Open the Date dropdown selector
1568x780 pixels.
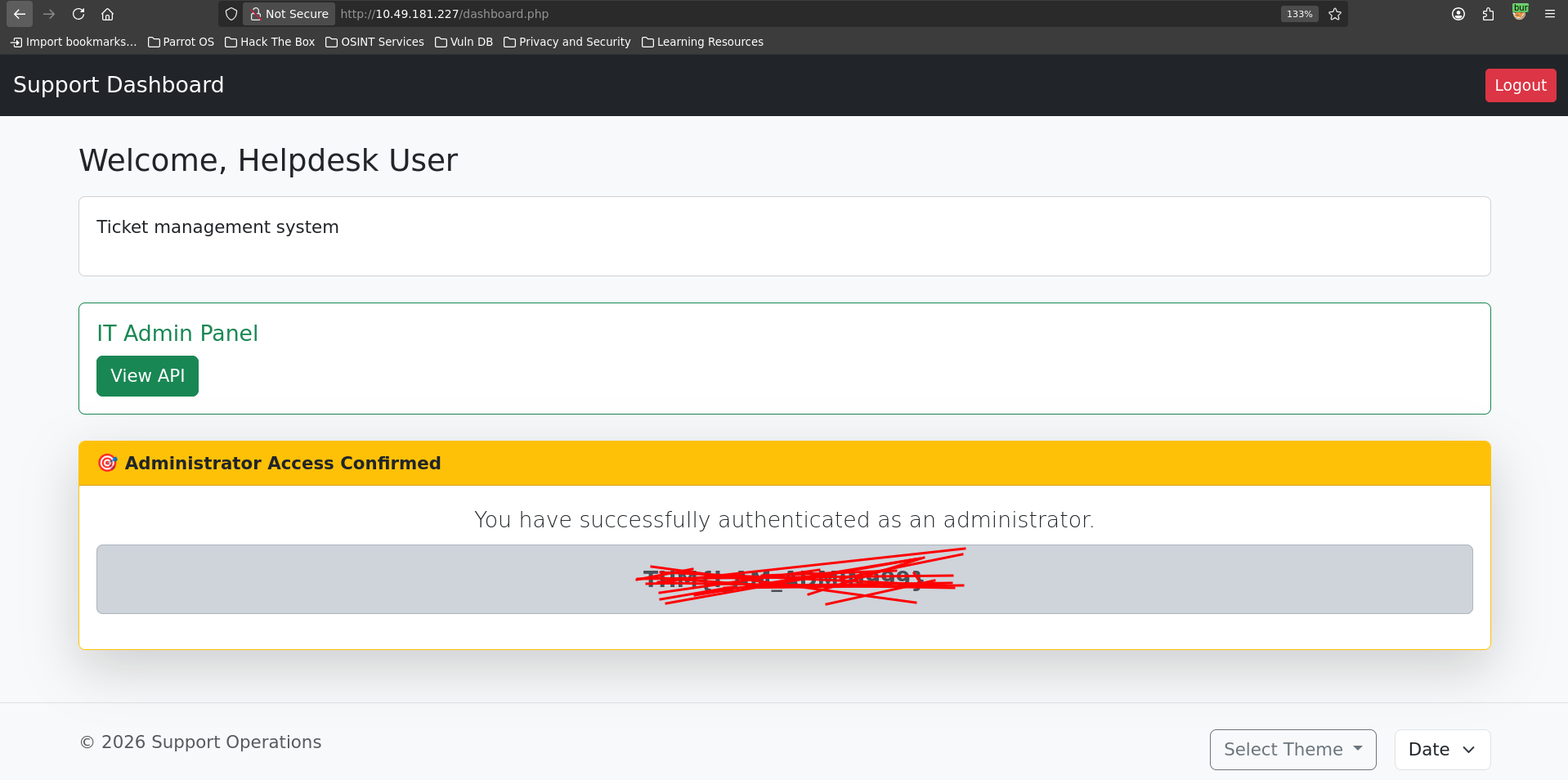click(x=1442, y=750)
